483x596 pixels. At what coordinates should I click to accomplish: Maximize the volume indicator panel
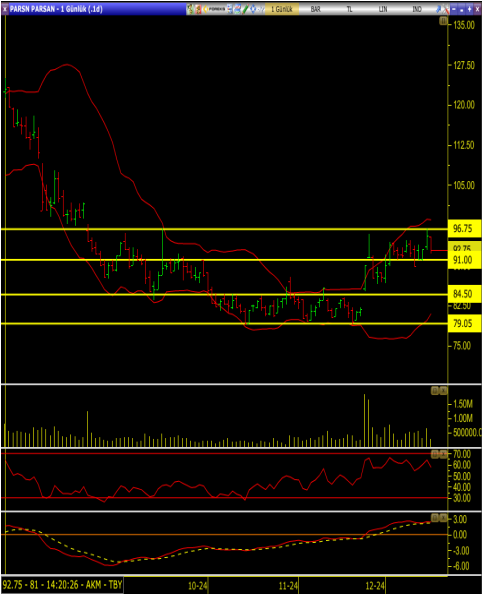pos(435,390)
